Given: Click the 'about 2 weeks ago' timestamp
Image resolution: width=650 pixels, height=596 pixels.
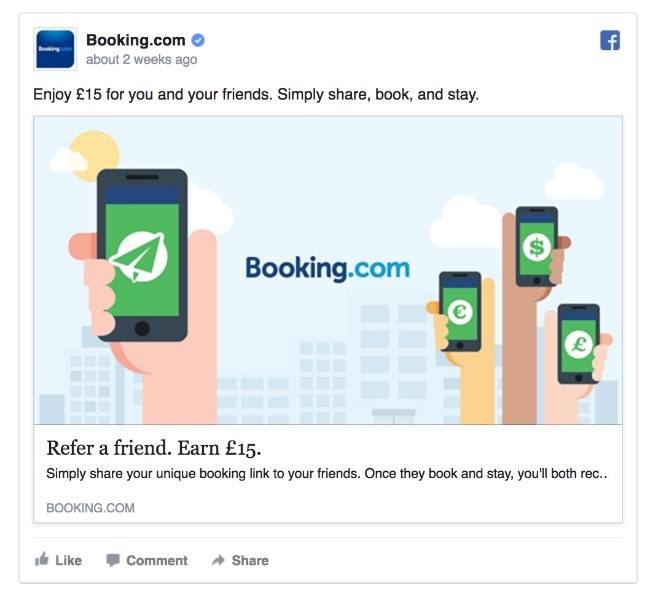Looking at the screenshot, I should coord(141,60).
